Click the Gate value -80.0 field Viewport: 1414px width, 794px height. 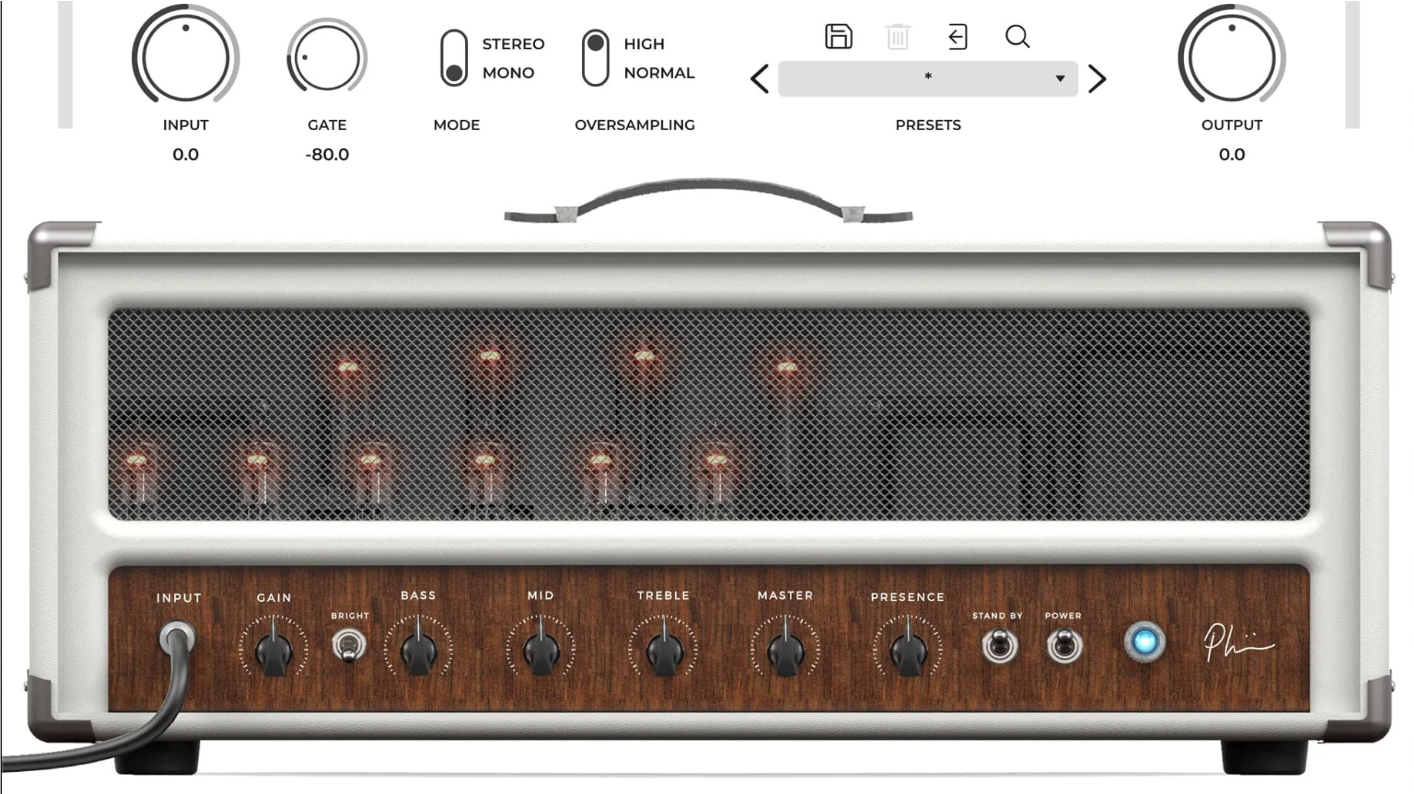pos(327,155)
